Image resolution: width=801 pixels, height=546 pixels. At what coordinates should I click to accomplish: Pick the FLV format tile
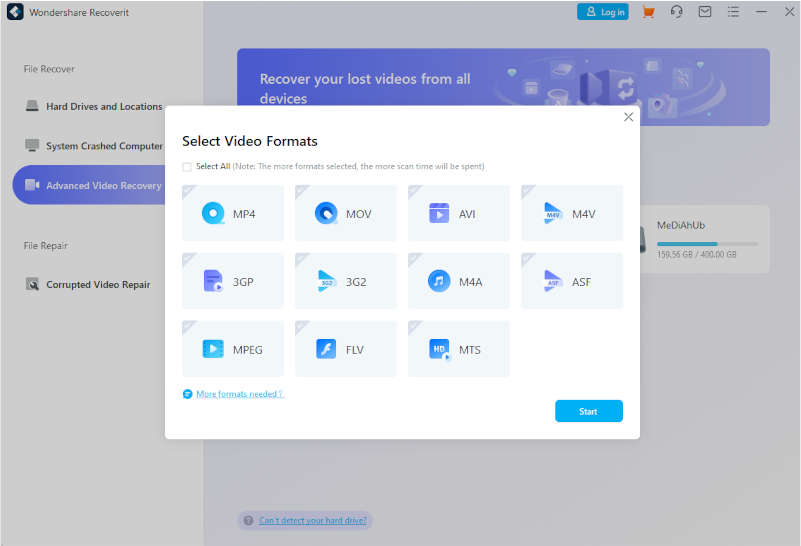tap(345, 349)
